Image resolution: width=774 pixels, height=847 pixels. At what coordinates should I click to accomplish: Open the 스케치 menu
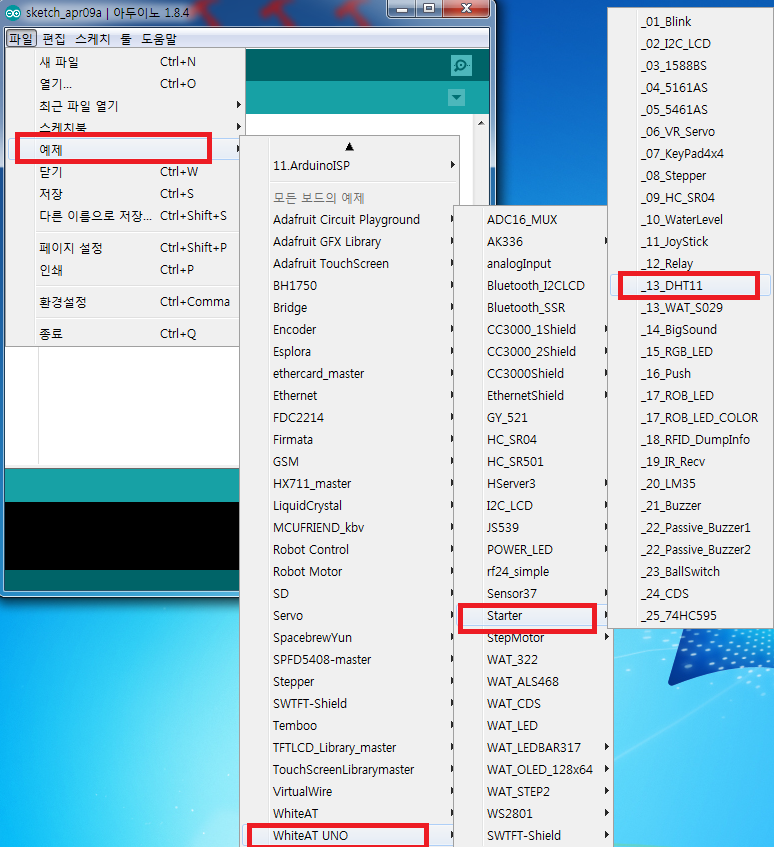point(92,39)
